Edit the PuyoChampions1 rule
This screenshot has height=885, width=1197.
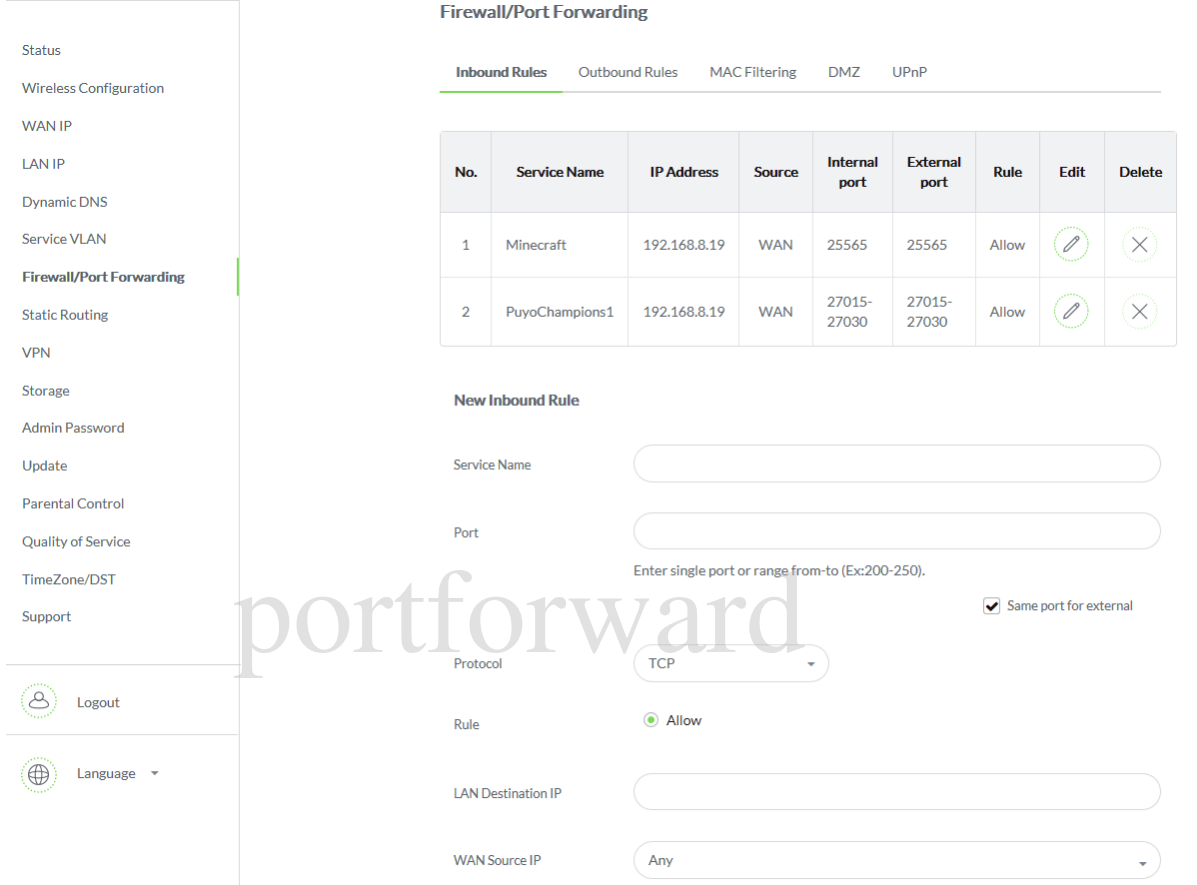(x=1071, y=311)
